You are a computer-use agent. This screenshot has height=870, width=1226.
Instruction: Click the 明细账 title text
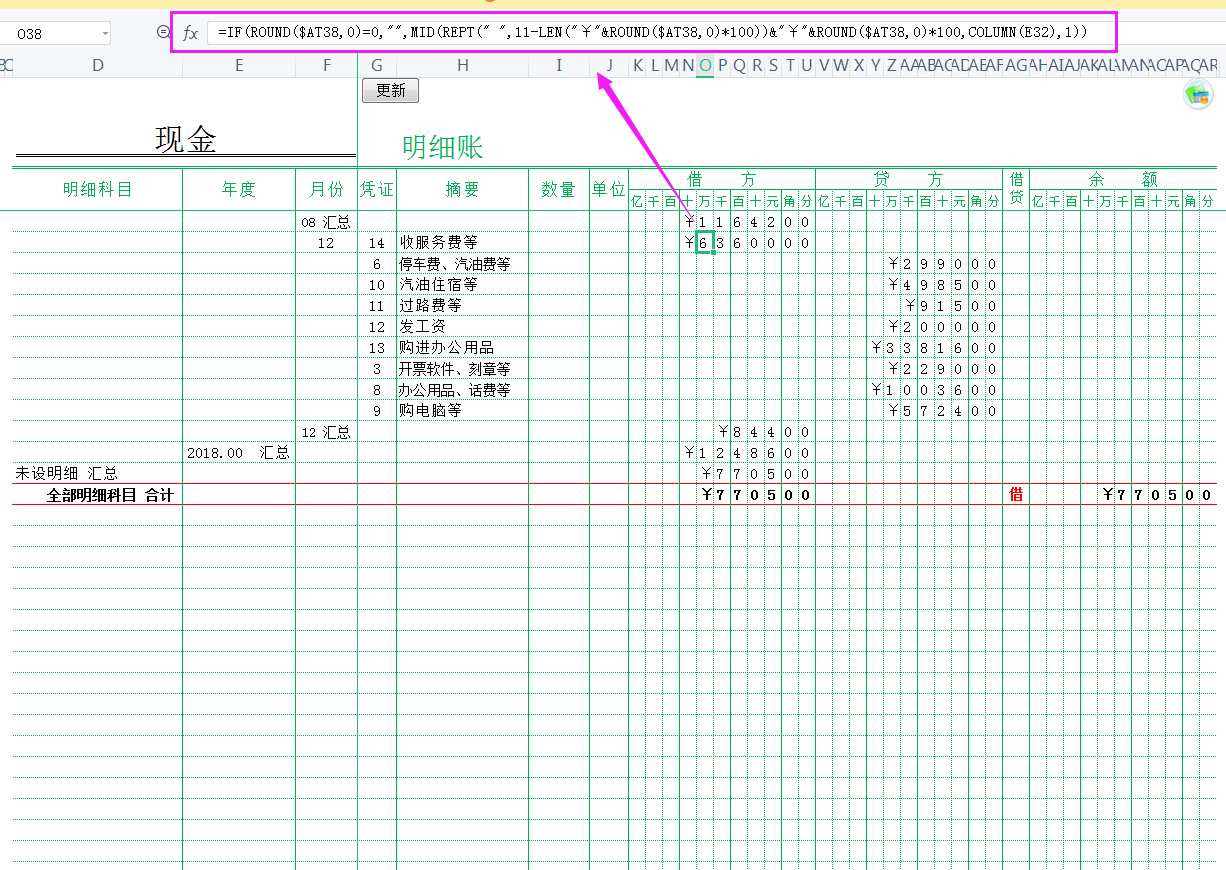[442, 148]
